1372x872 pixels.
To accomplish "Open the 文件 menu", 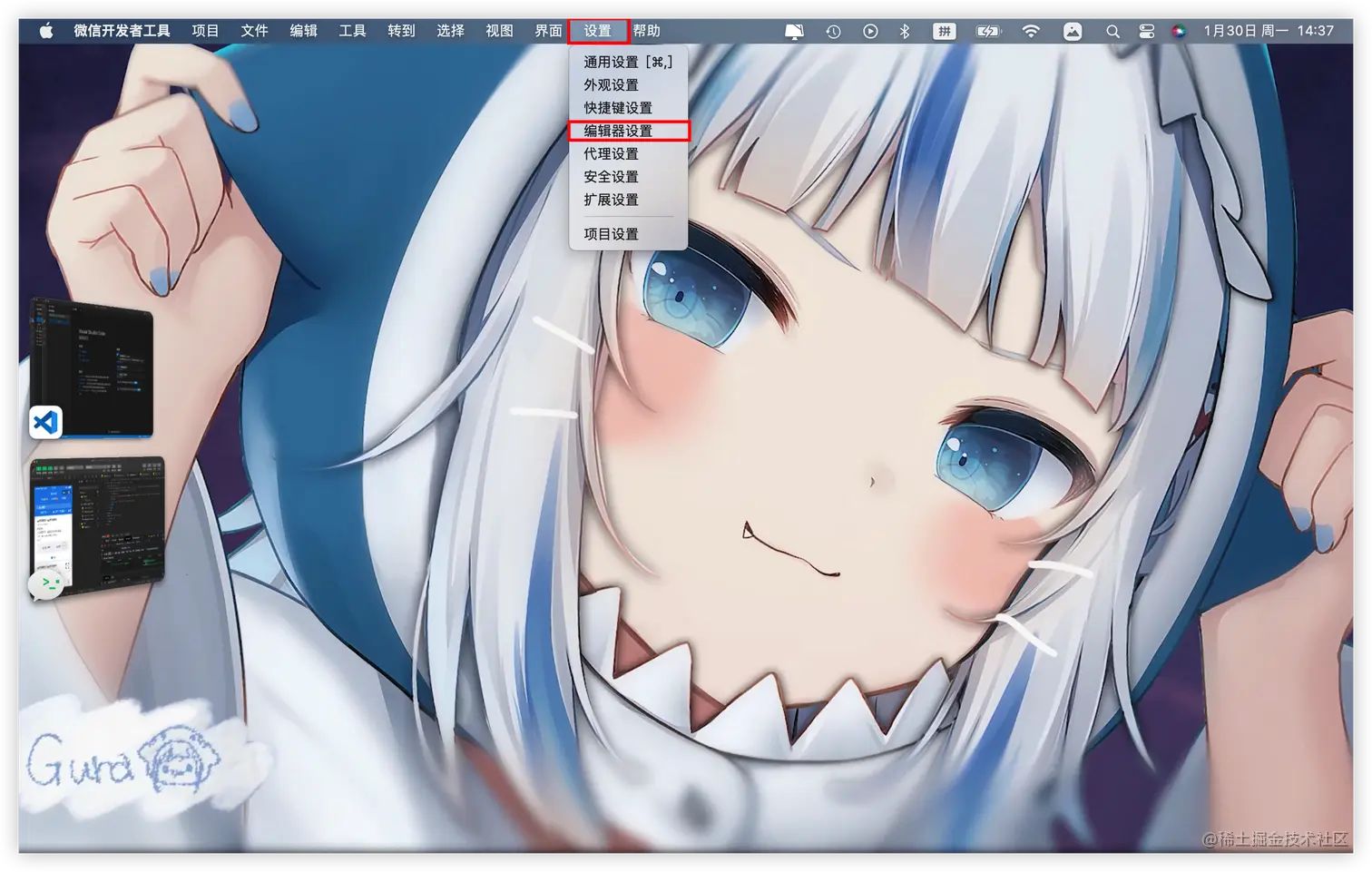I will click(x=254, y=31).
